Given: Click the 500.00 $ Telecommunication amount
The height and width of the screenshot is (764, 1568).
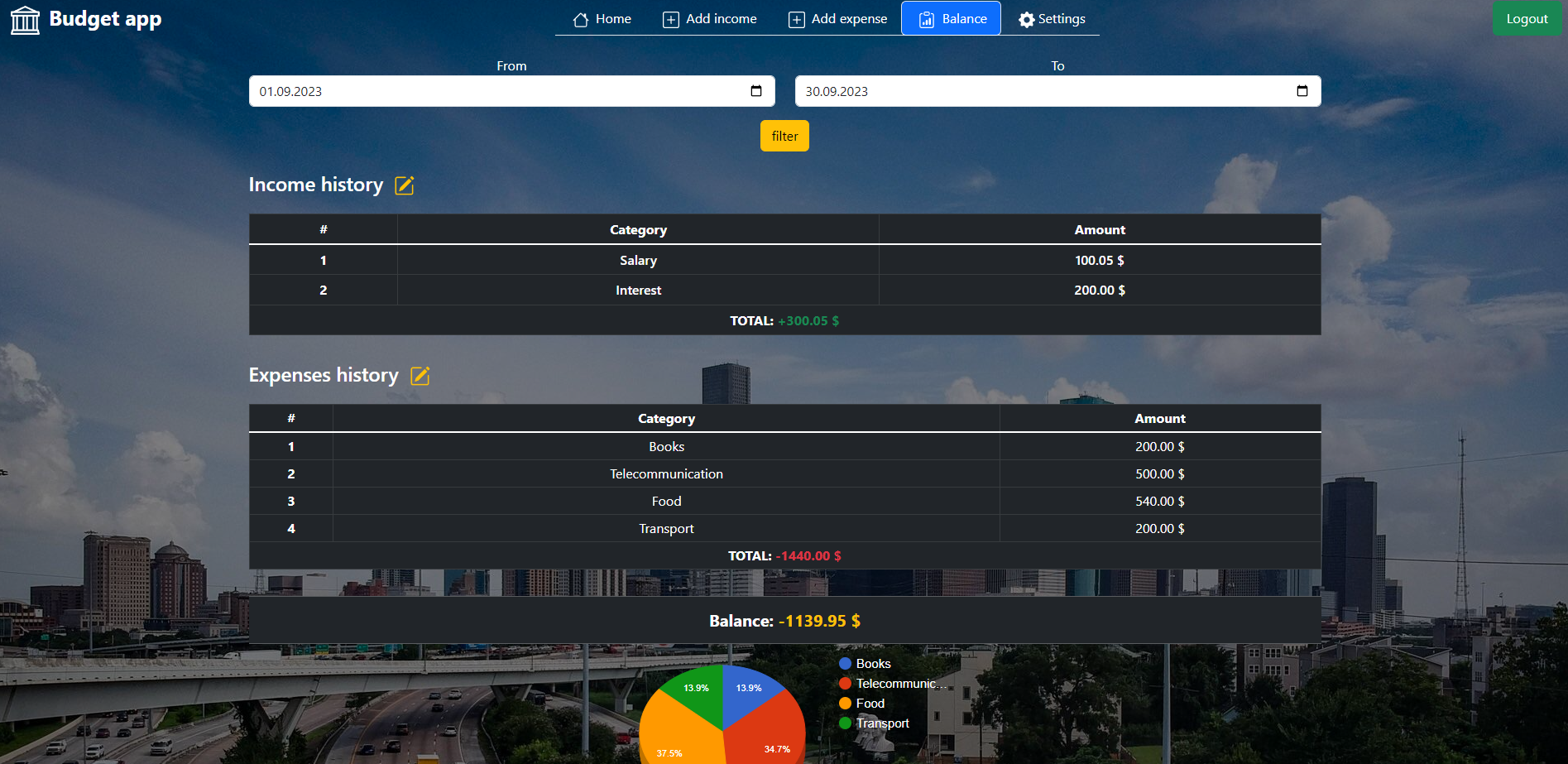Looking at the screenshot, I should point(1160,474).
